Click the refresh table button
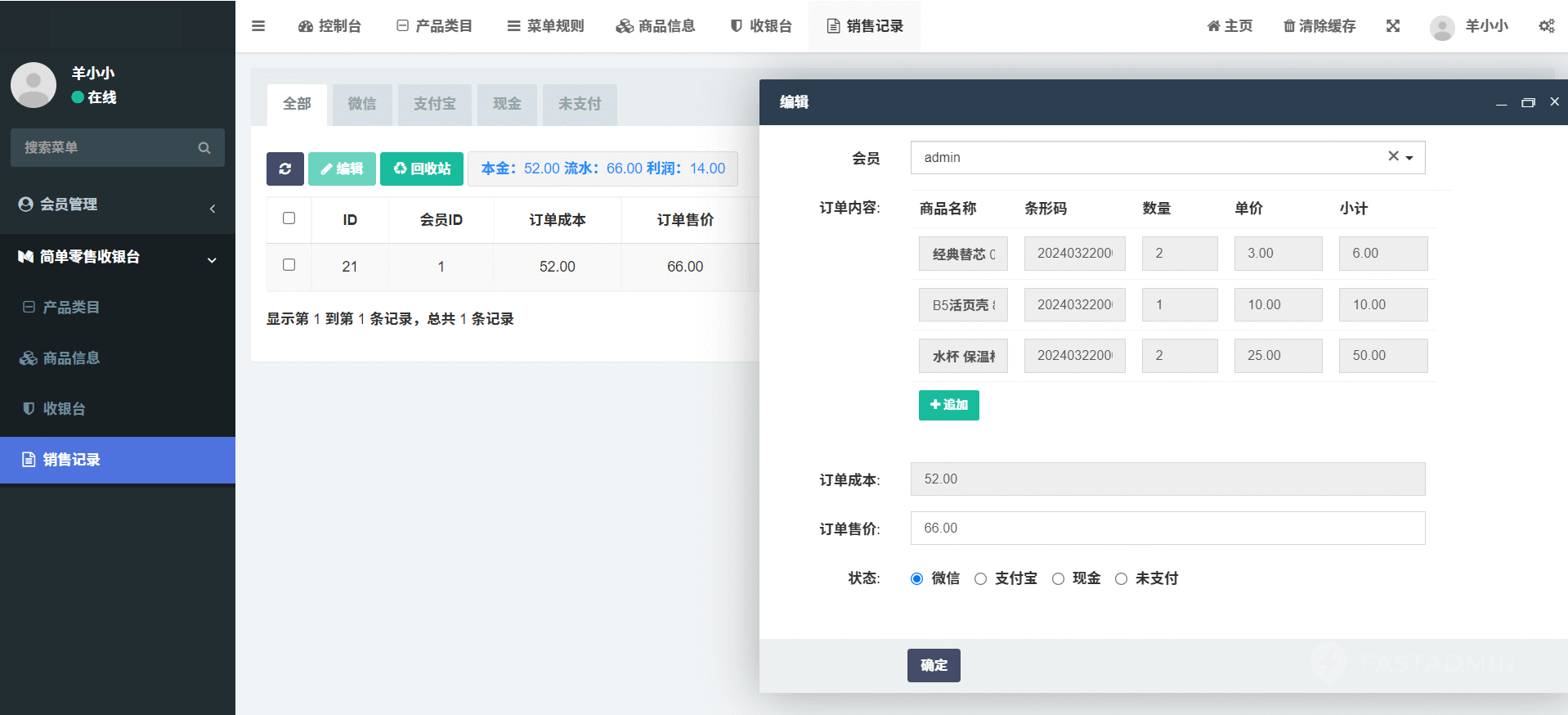The image size is (1568, 715). [285, 169]
